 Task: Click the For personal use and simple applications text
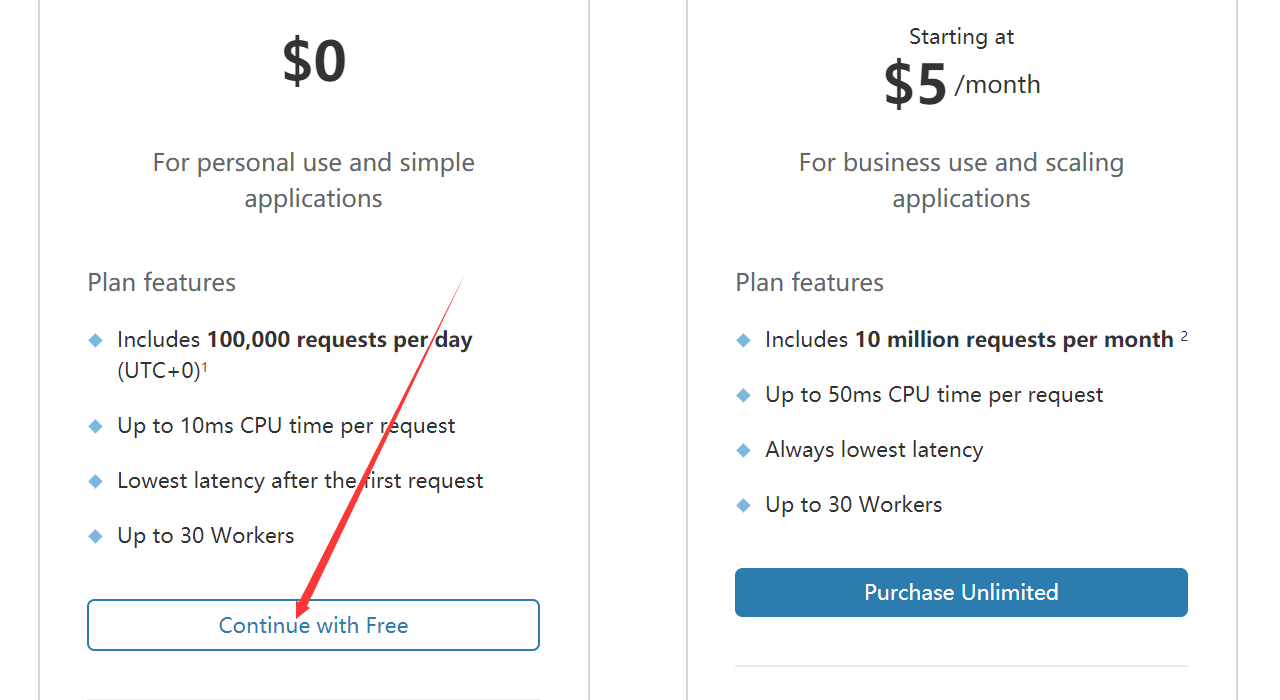313,180
